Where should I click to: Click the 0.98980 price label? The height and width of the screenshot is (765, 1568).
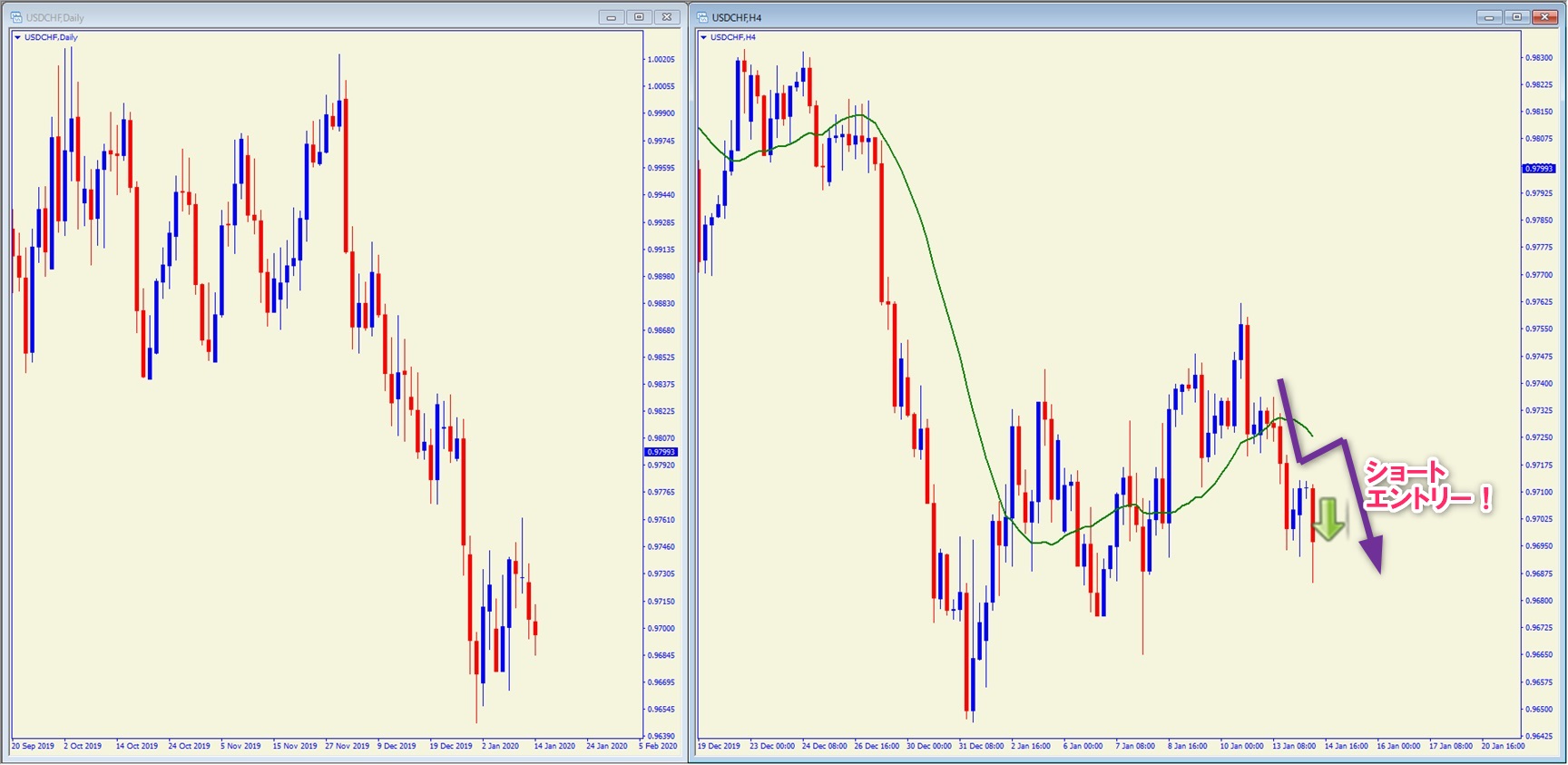click(661, 277)
